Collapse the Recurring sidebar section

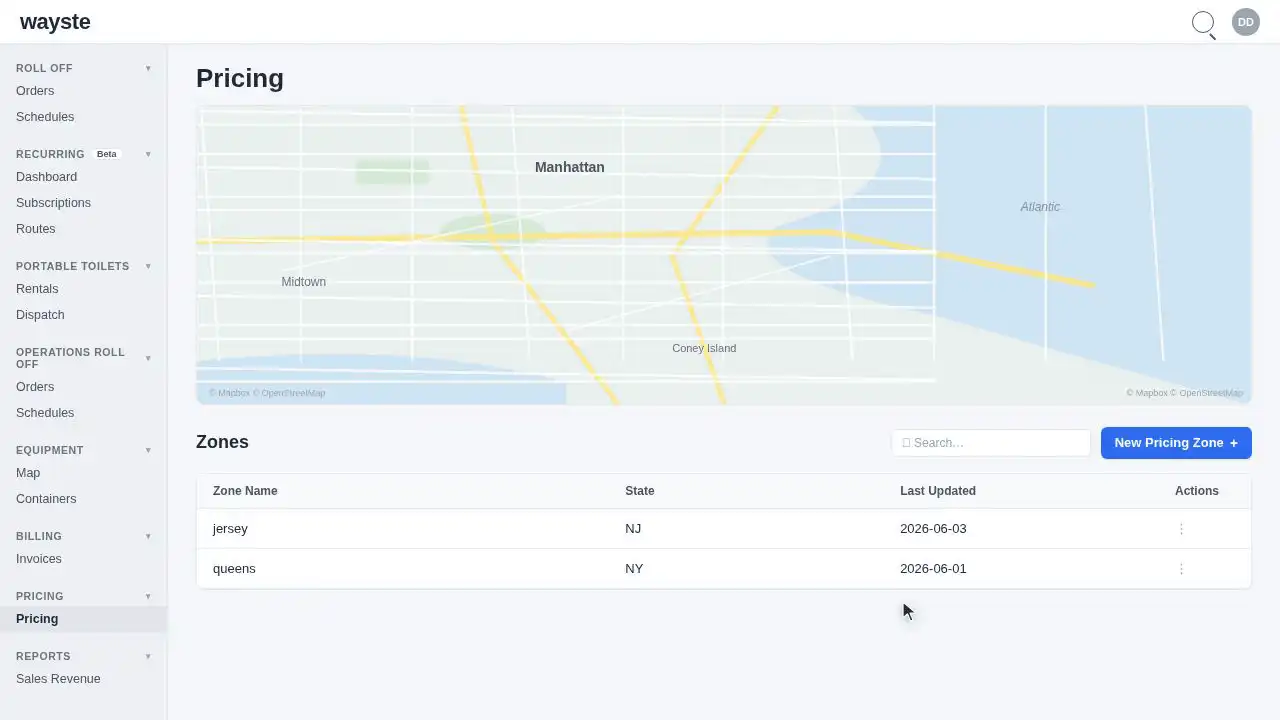(148, 154)
